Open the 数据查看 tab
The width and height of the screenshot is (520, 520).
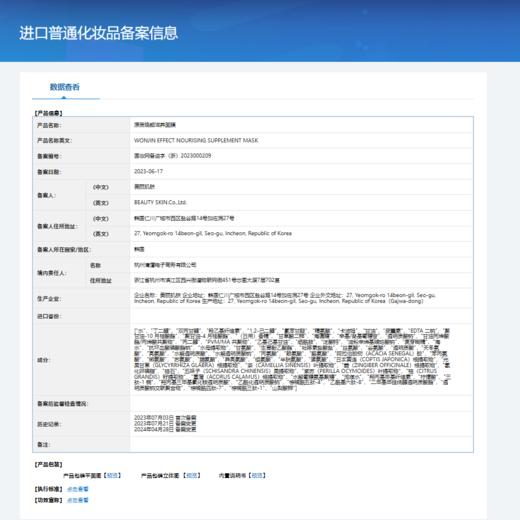coord(65,87)
